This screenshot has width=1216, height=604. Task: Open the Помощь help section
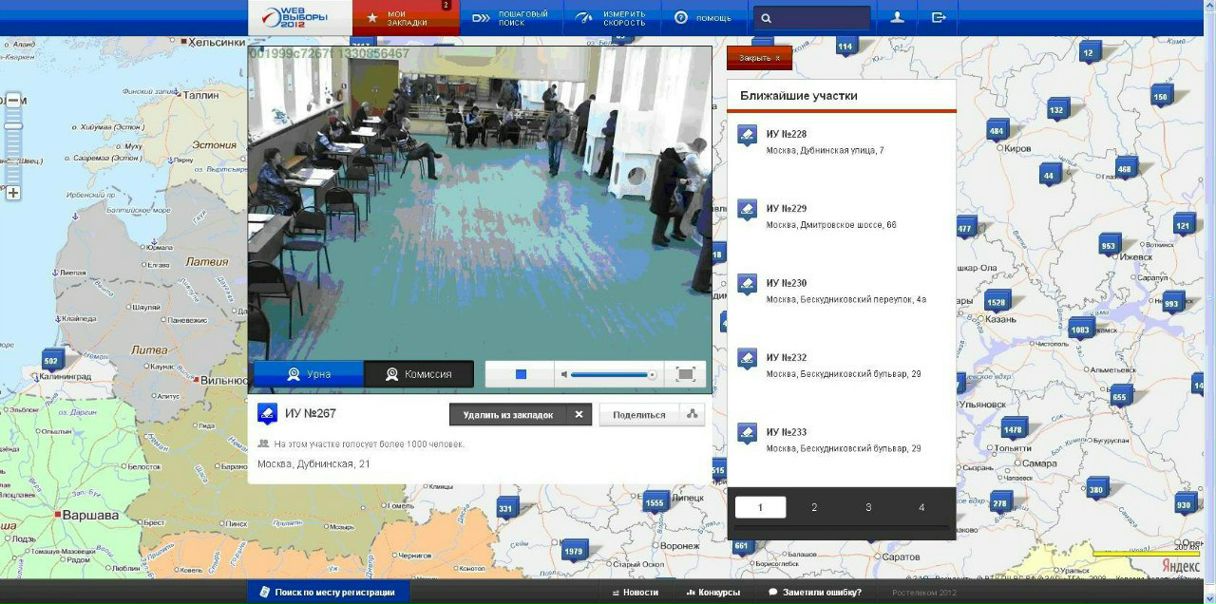tap(703, 18)
